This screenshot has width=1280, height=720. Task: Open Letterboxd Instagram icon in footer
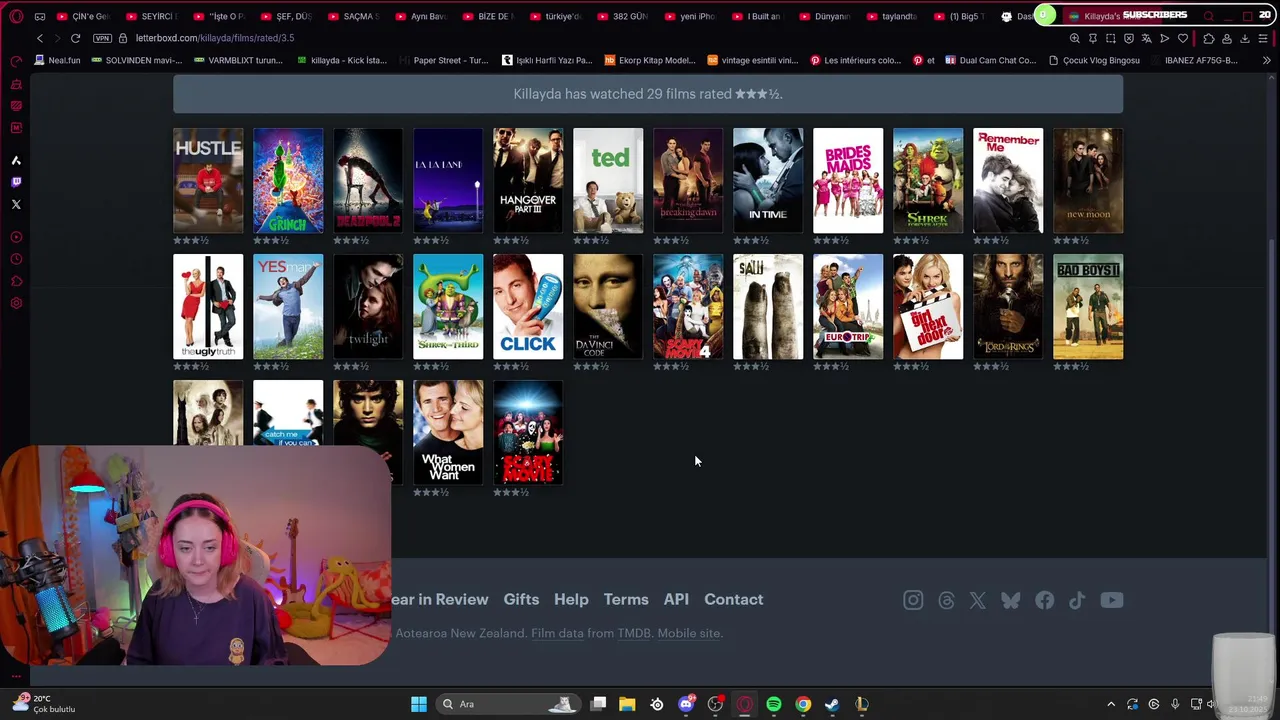pyautogui.click(x=913, y=600)
